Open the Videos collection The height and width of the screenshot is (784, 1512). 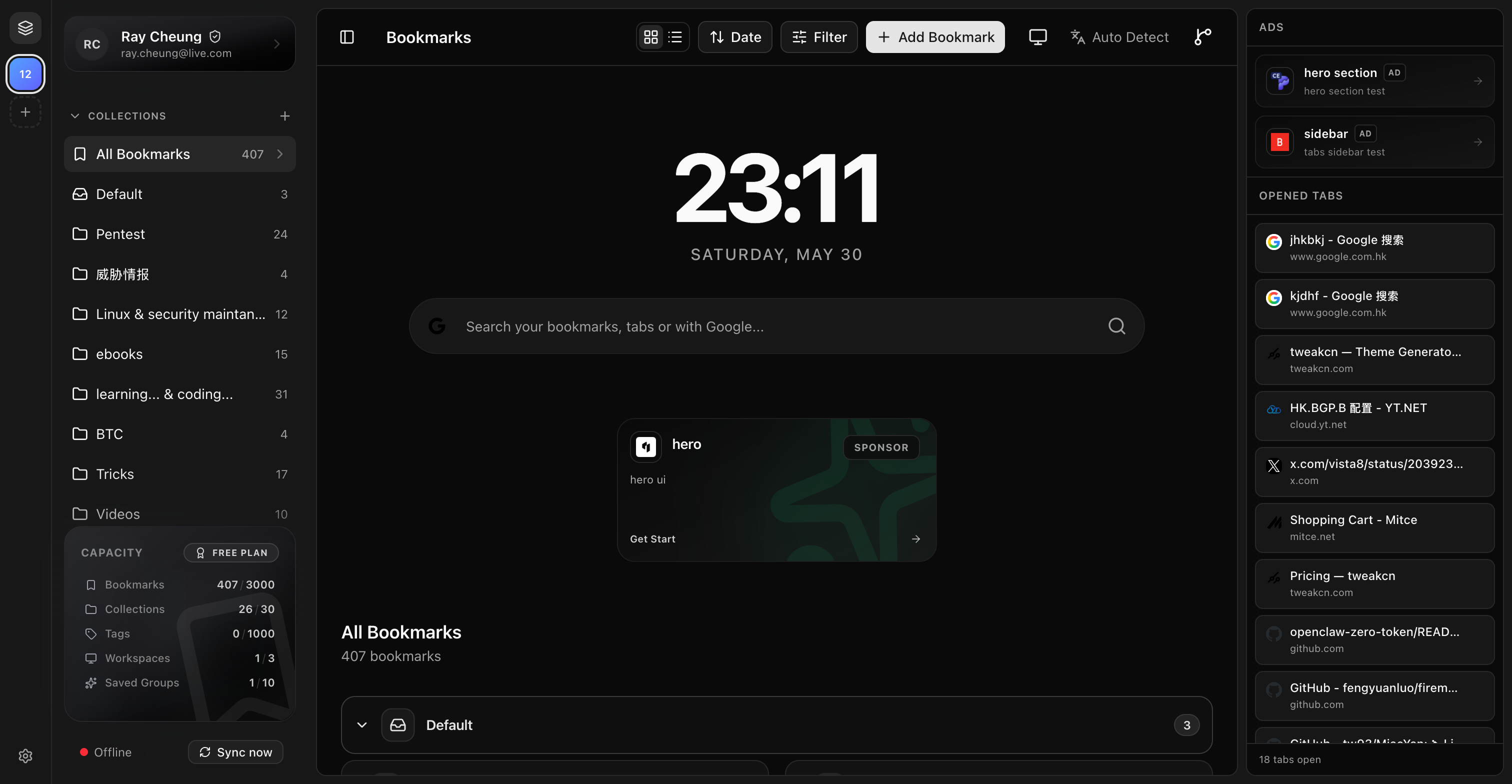(x=179, y=513)
